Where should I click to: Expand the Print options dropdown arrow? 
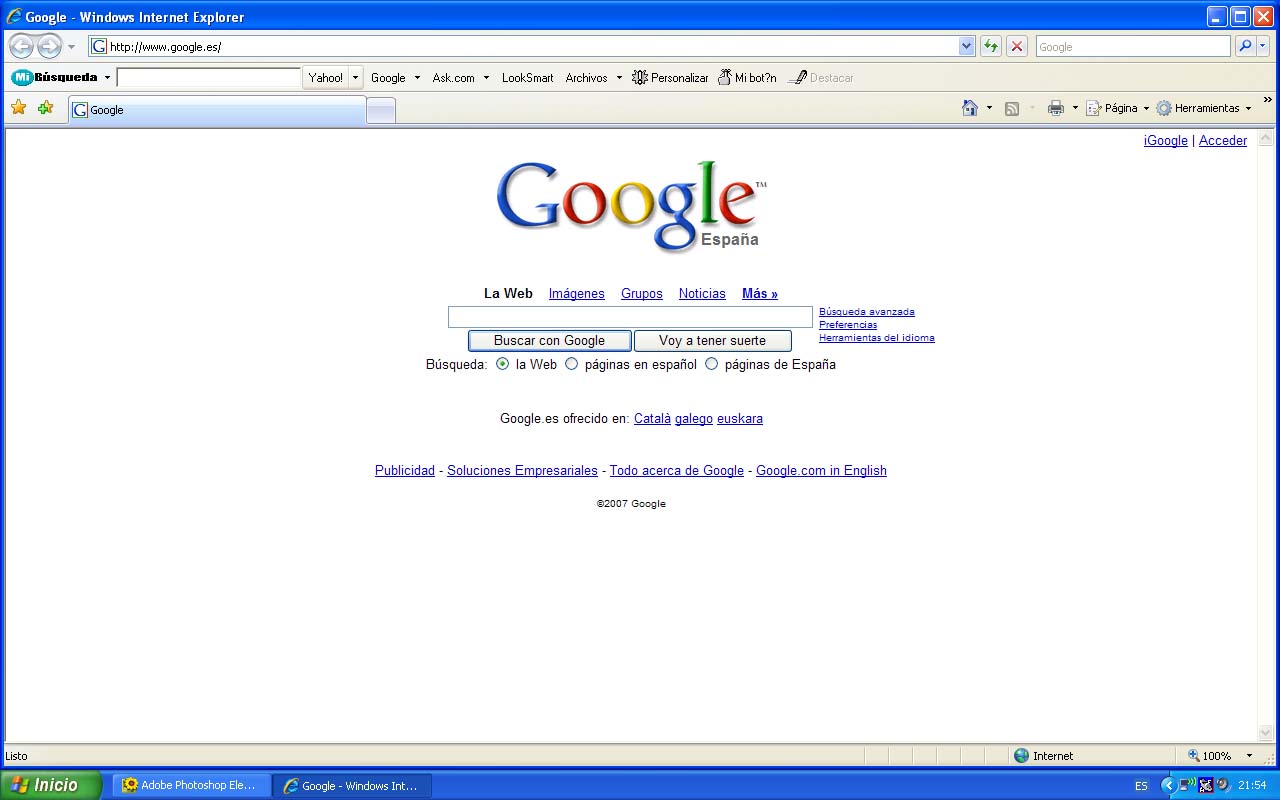click(1075, 108)
